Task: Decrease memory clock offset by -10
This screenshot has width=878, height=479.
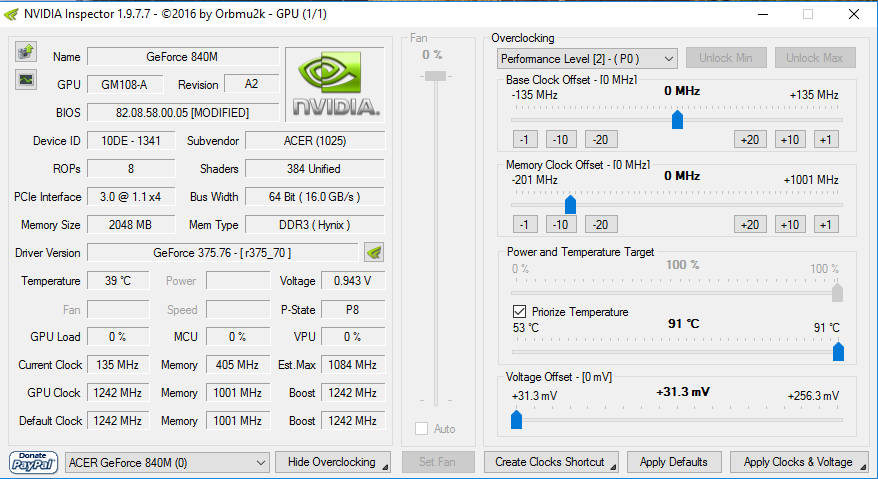Action: point(560,224)
